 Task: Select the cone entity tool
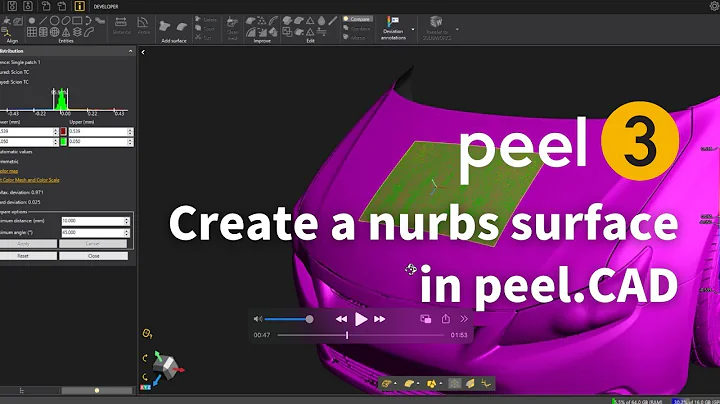(x=66, y=32)
